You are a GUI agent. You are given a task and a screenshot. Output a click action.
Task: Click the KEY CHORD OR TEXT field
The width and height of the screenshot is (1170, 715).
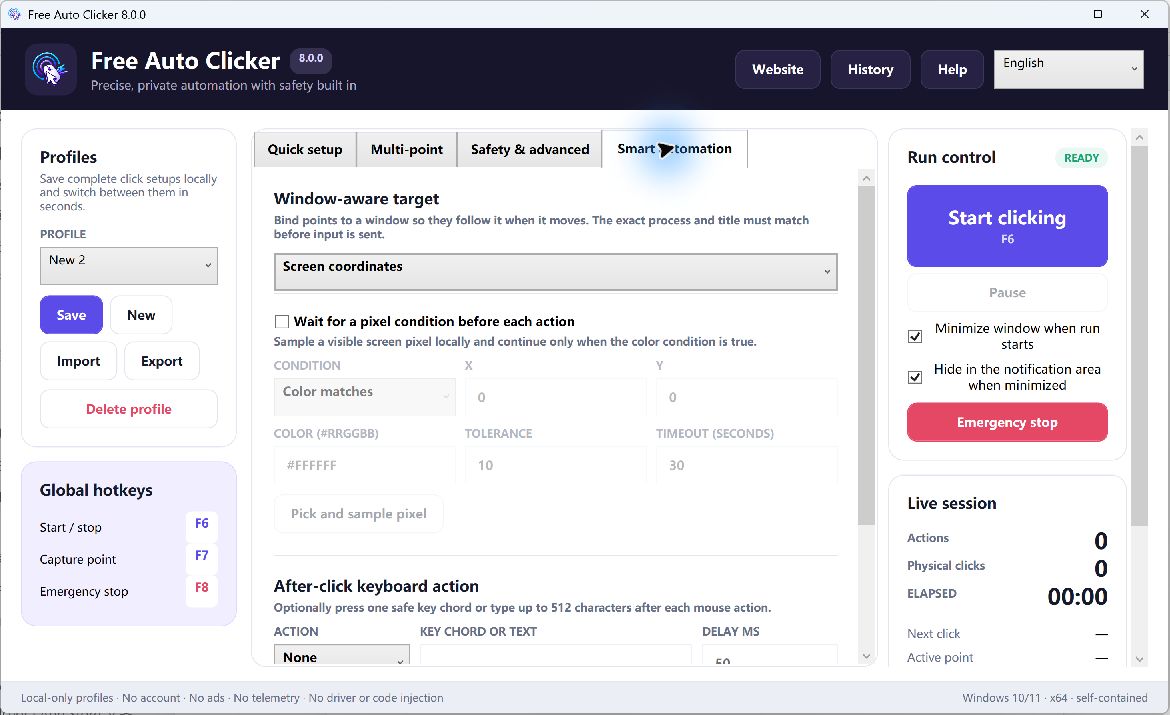point(555,656)
